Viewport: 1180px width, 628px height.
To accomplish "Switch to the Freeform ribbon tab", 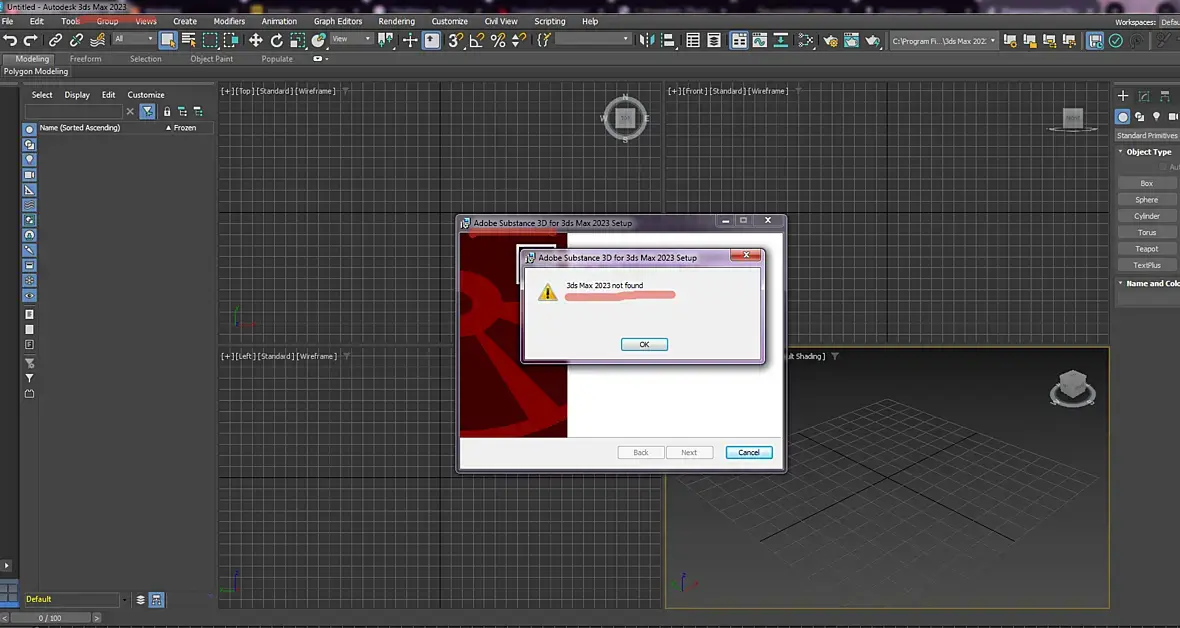I will point(85,59).
